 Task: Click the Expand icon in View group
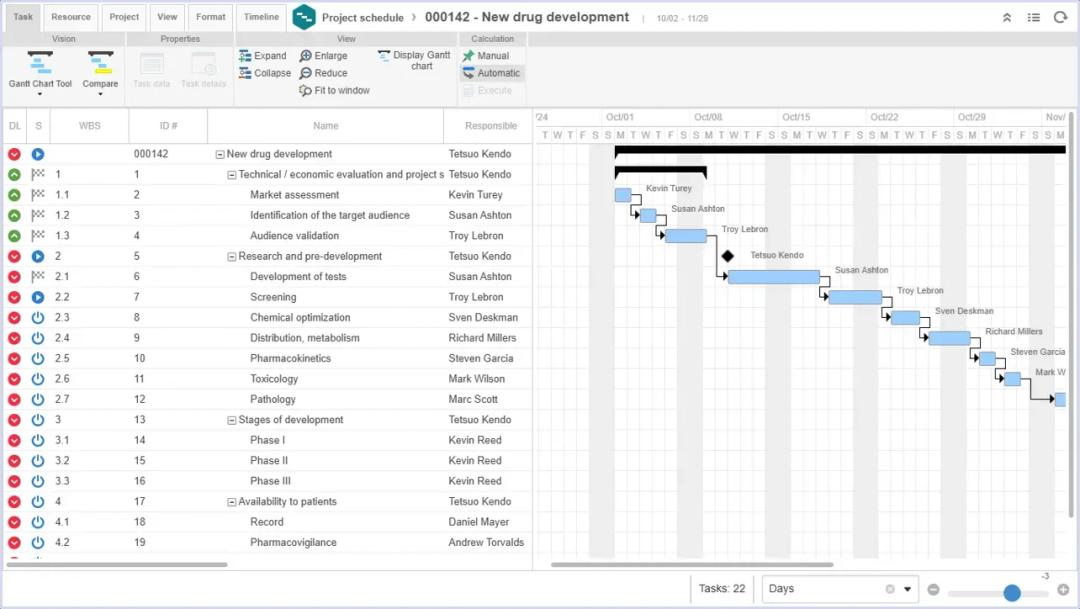coord(245,56)
